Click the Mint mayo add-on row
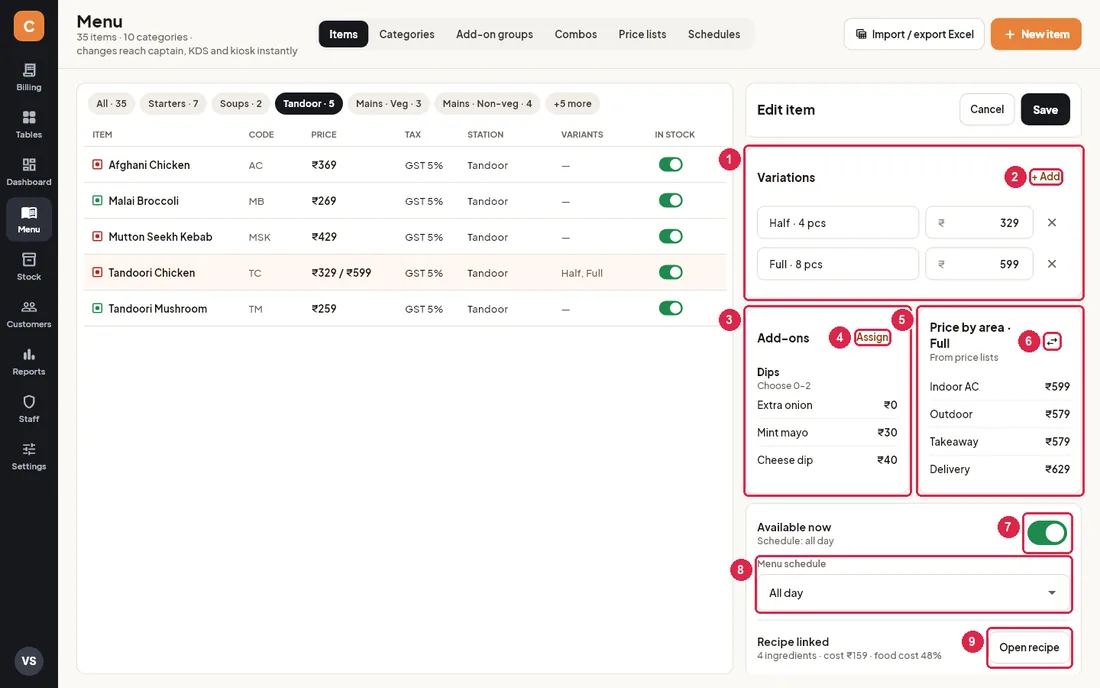 click(x=827, y=433)
